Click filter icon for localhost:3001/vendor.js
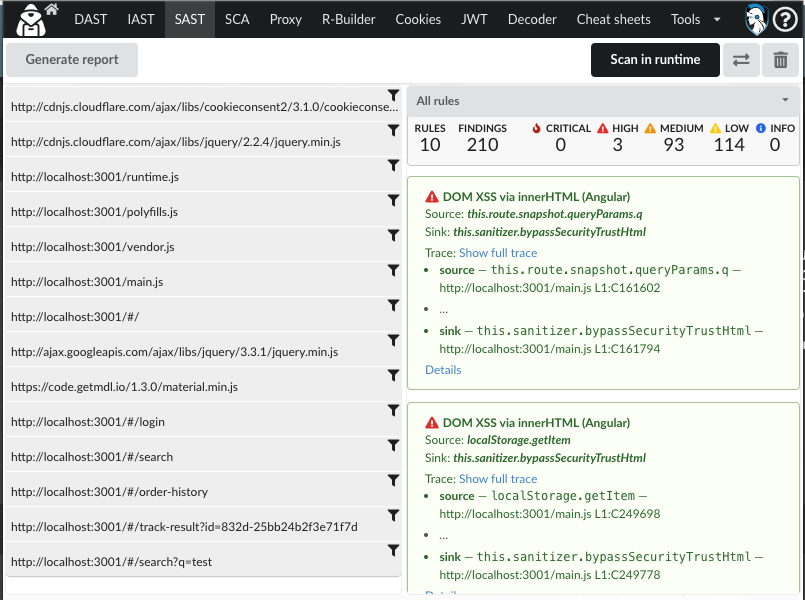 (393, 235)
